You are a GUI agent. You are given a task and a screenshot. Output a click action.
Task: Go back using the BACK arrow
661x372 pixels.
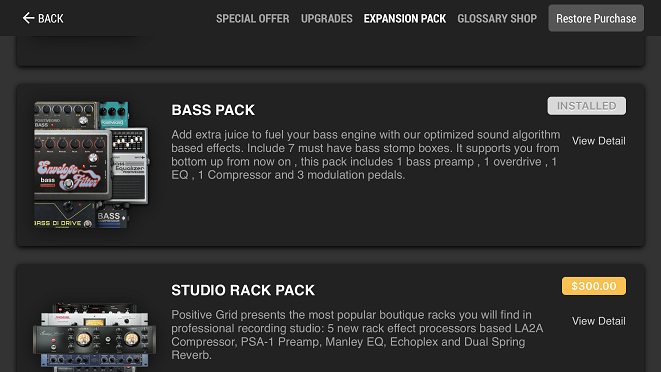click(x=43, y=18)
